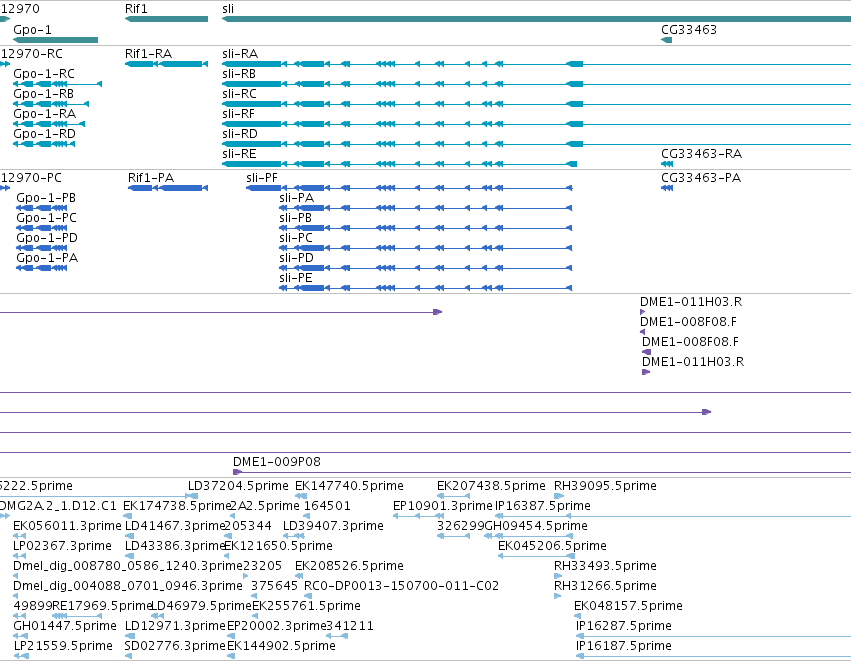Click Gpo-1-PB protein label
Viewport: 851px width, 661px height.
pyautogui.click(x=46, y=198)
